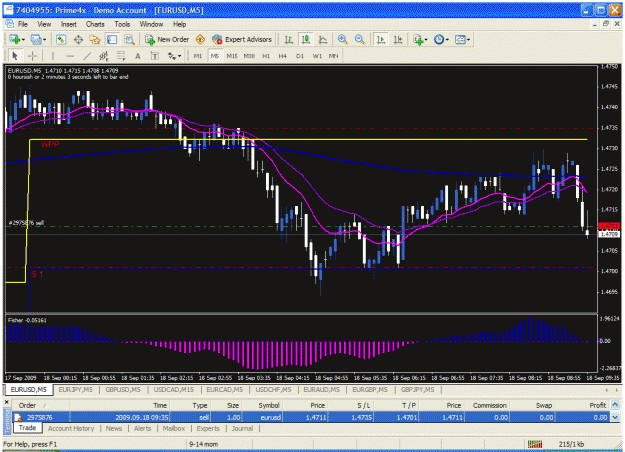Sort by the Profit column header
Image resolution: width=625 pixels, height=452 pixels.
pyautogui.click(x=597, y=405)
